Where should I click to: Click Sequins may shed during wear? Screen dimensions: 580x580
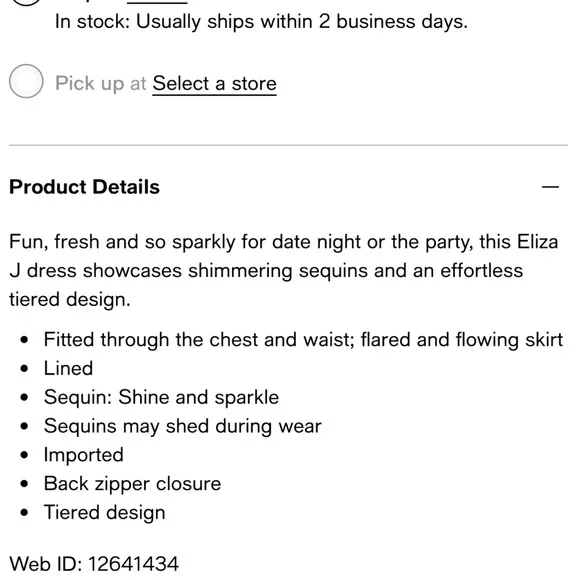click(183, 426)
